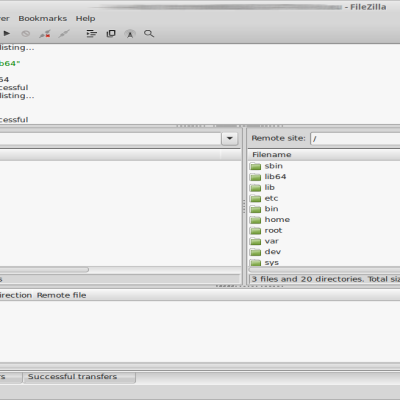Click the local pane horizontal scrollbar
400x400 pixels.
[x=44, y=269]
